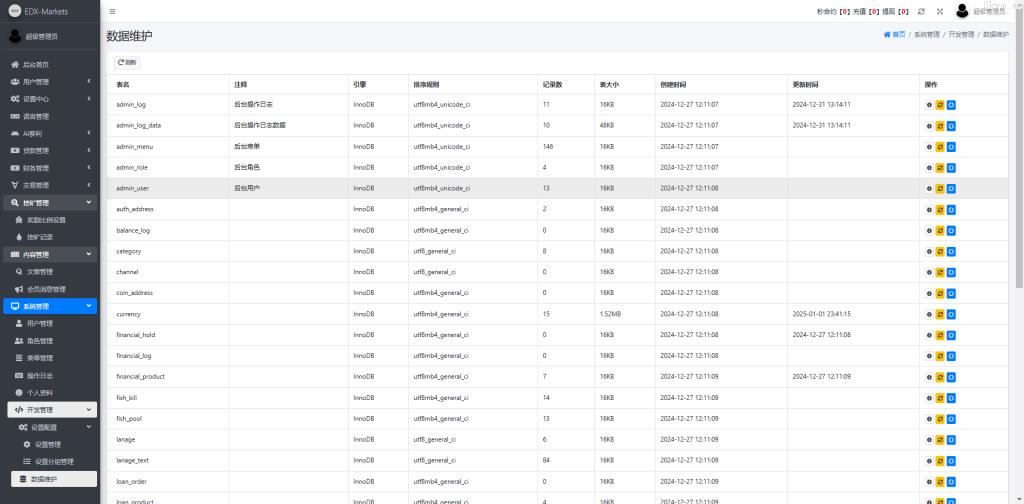Click the blue repair icon for admin_role
The image size is (1024, 504).
(x=951, y=167)
